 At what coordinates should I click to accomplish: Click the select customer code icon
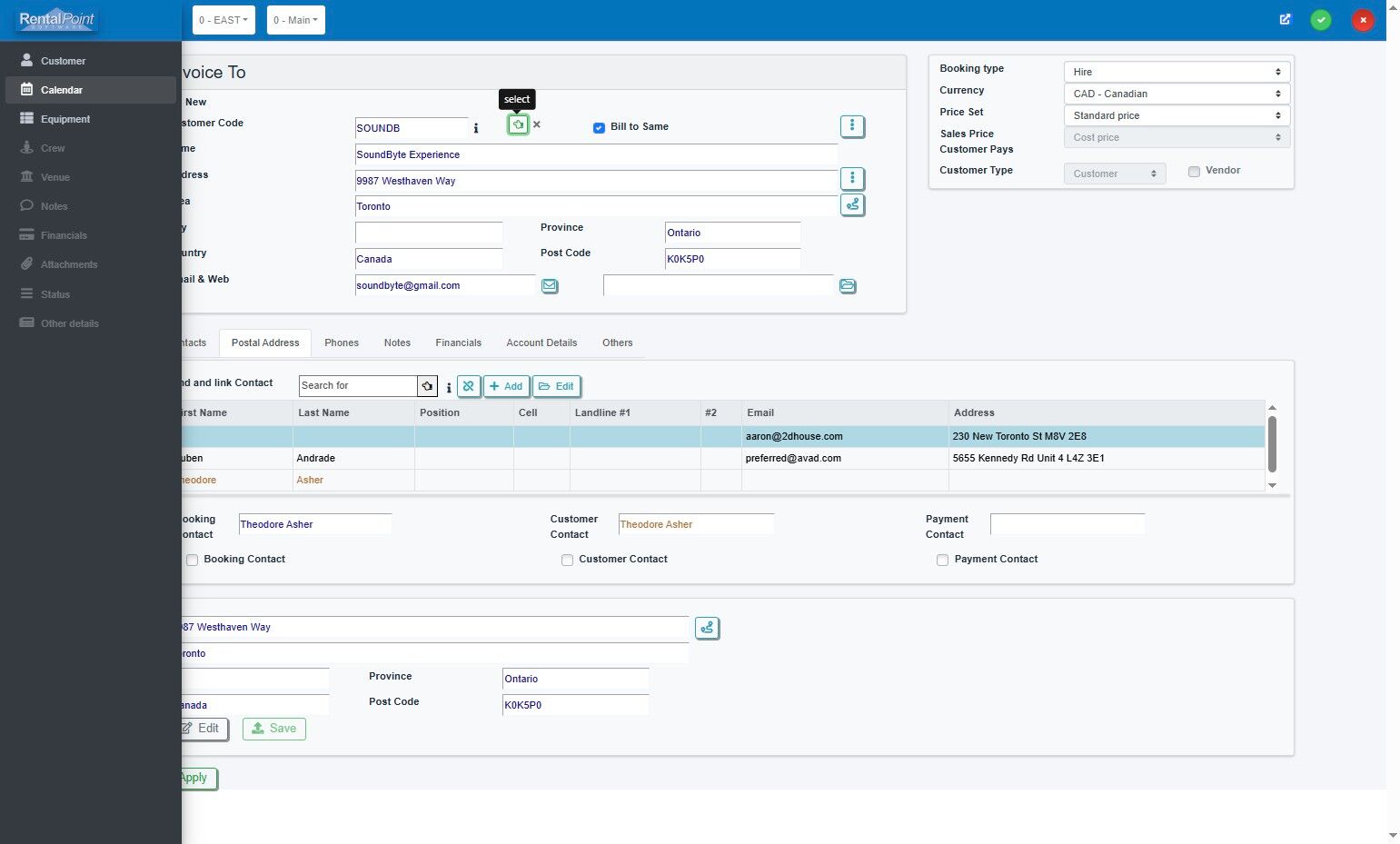pos(517,124)
